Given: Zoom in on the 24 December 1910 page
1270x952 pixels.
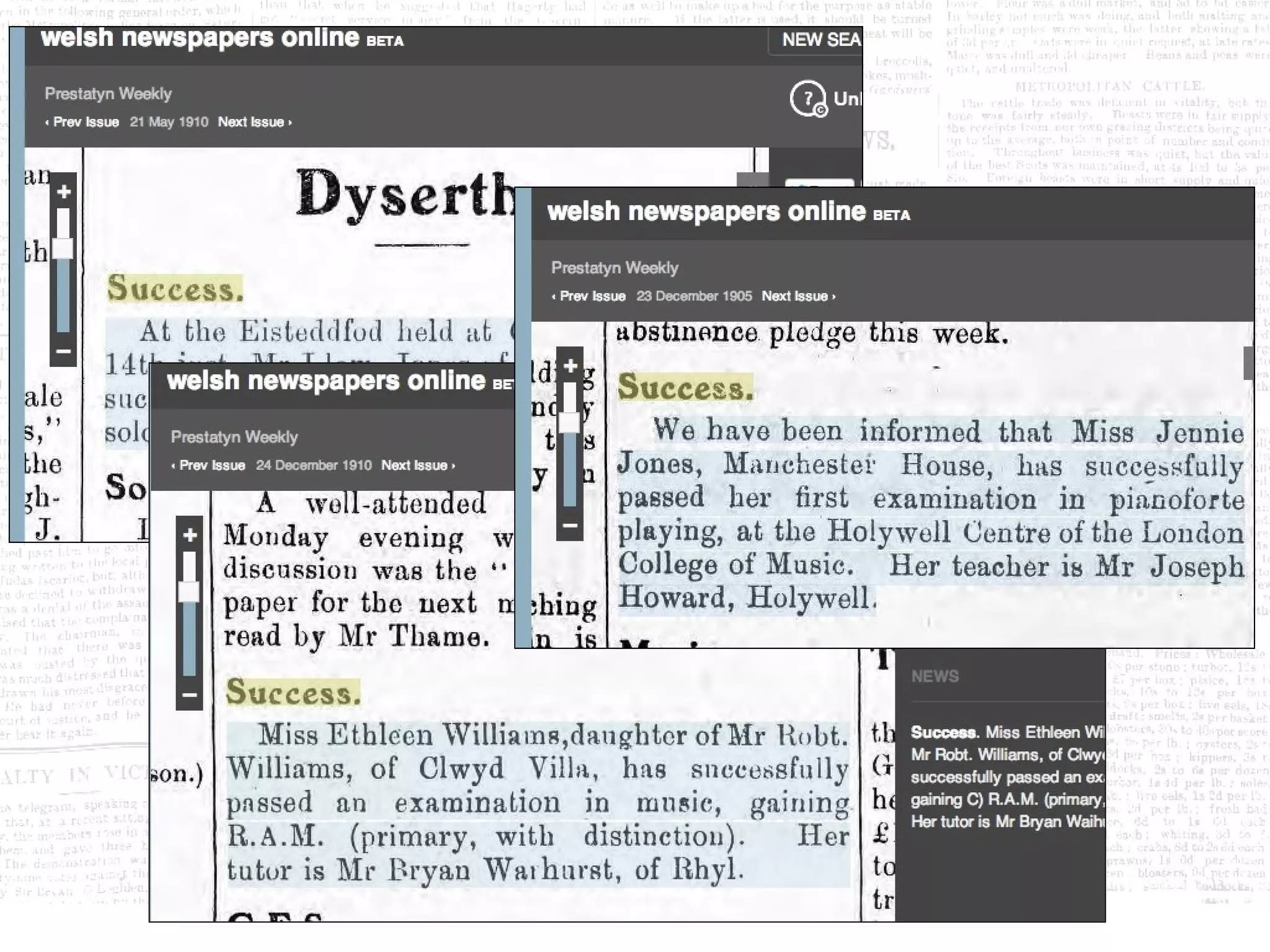Looking at the screenshot, I should 190,535.
